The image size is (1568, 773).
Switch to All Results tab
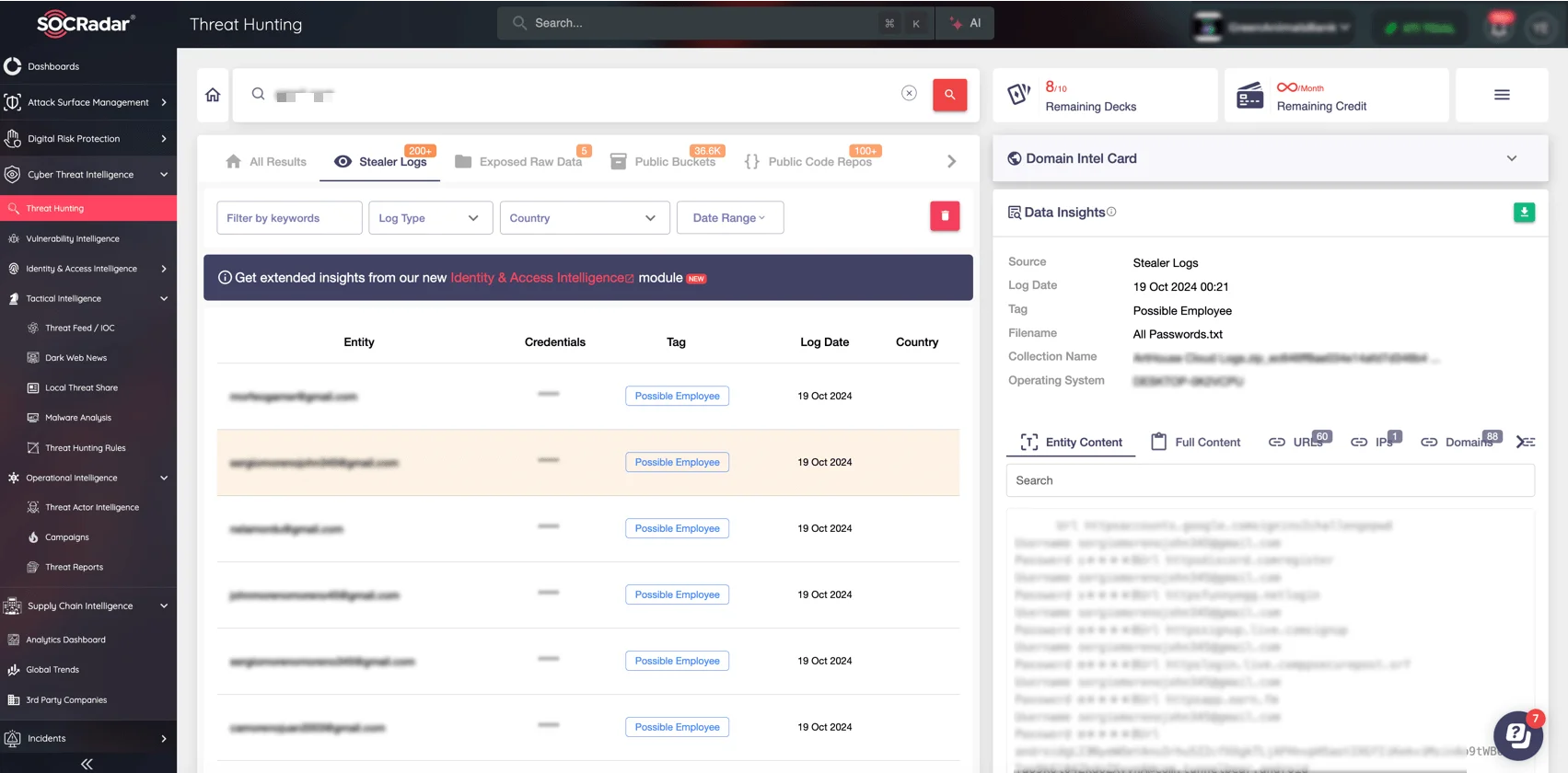click(x=266, y=162)
